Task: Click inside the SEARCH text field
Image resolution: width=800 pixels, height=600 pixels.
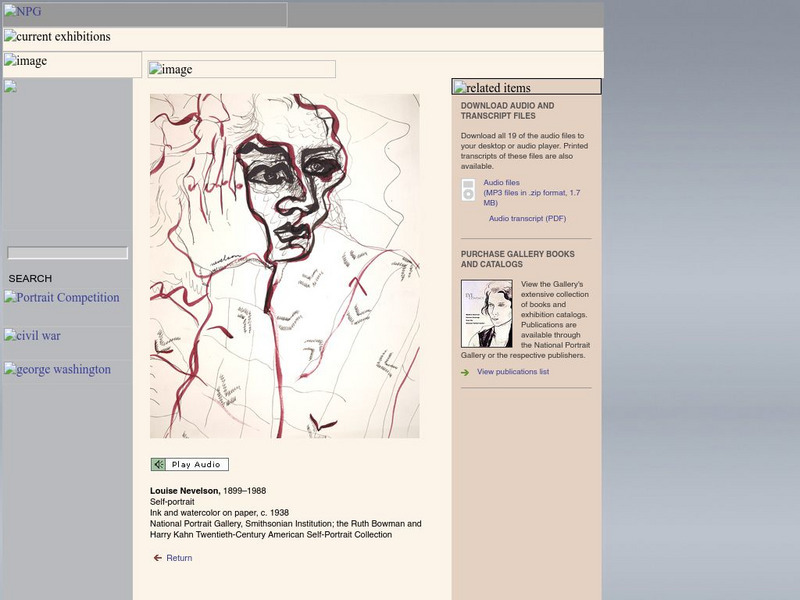Action: (x=67, y=253)
